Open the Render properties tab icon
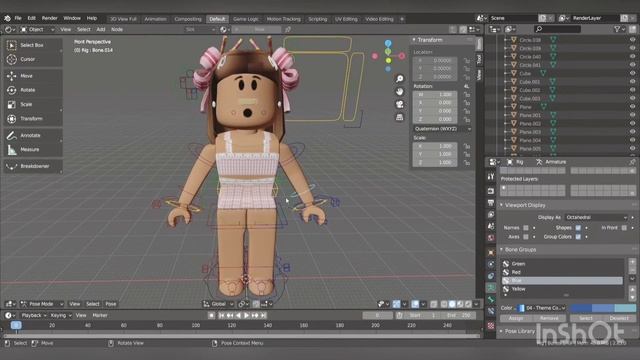 491,191
